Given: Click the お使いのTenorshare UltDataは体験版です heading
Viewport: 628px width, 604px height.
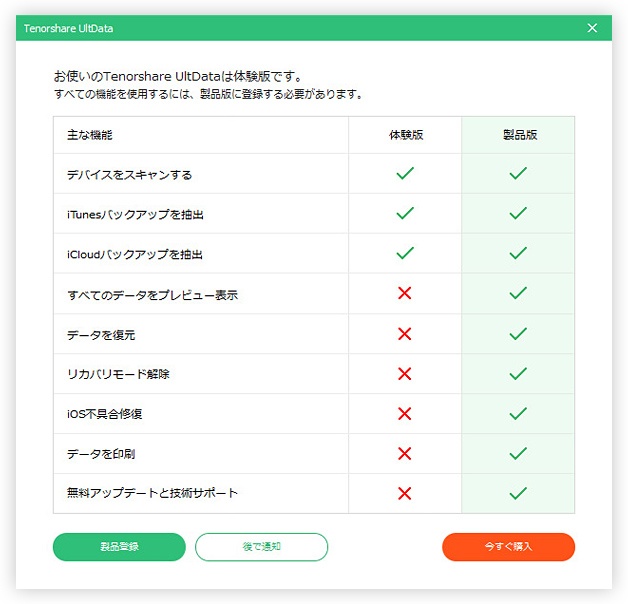Looking at the screenshot, I should pyautogui.click(x=178, y=76).
